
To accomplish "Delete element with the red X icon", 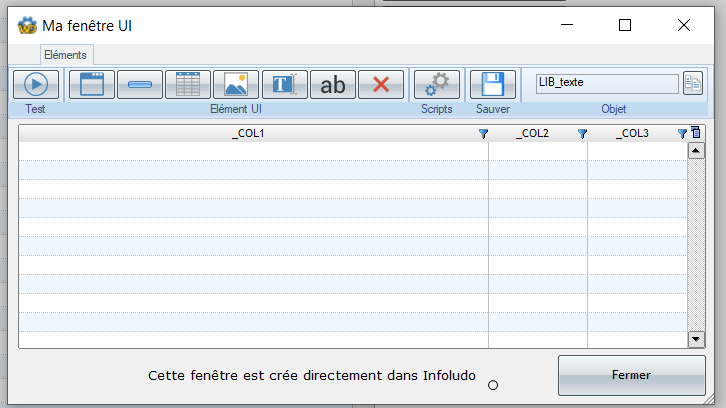I will [381, 84].
